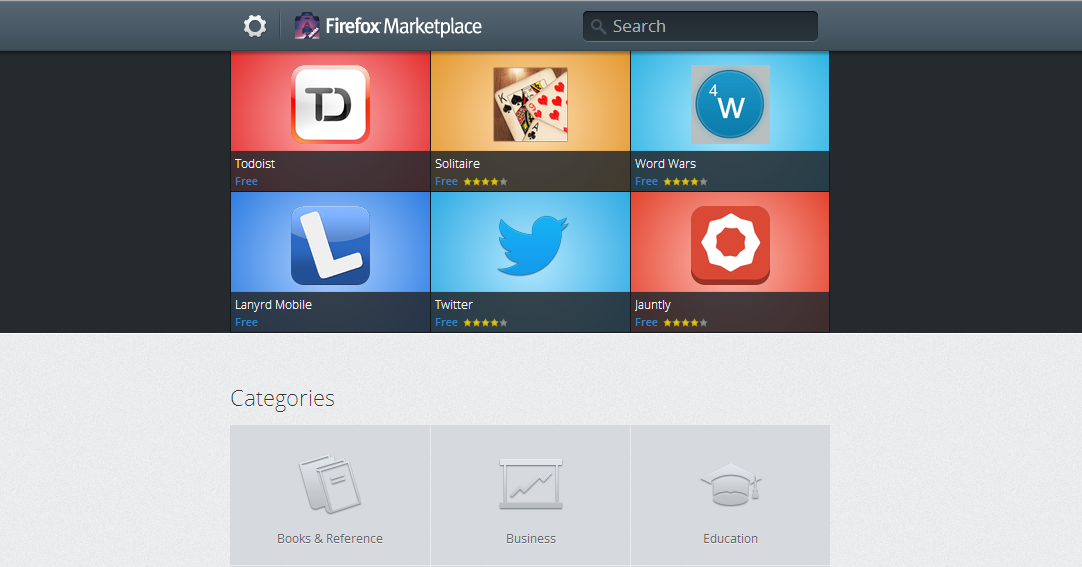Image resolution: width=1082 pixels, height=567 pixels.
Task: Open the Education graduation cap icon
Action: coord(731,484)
